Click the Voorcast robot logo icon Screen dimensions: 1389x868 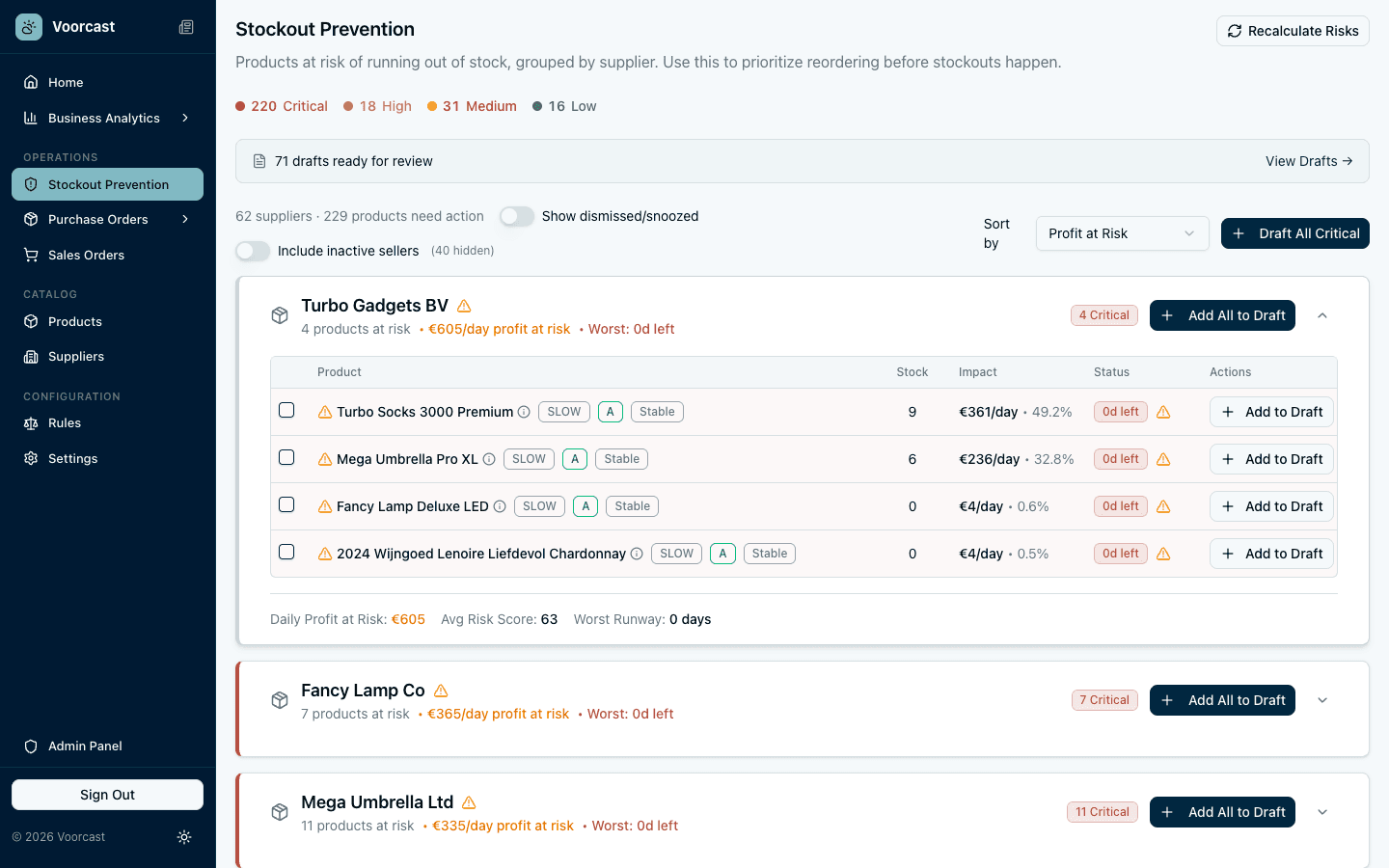pyautogui.click(x=28, y=27)
